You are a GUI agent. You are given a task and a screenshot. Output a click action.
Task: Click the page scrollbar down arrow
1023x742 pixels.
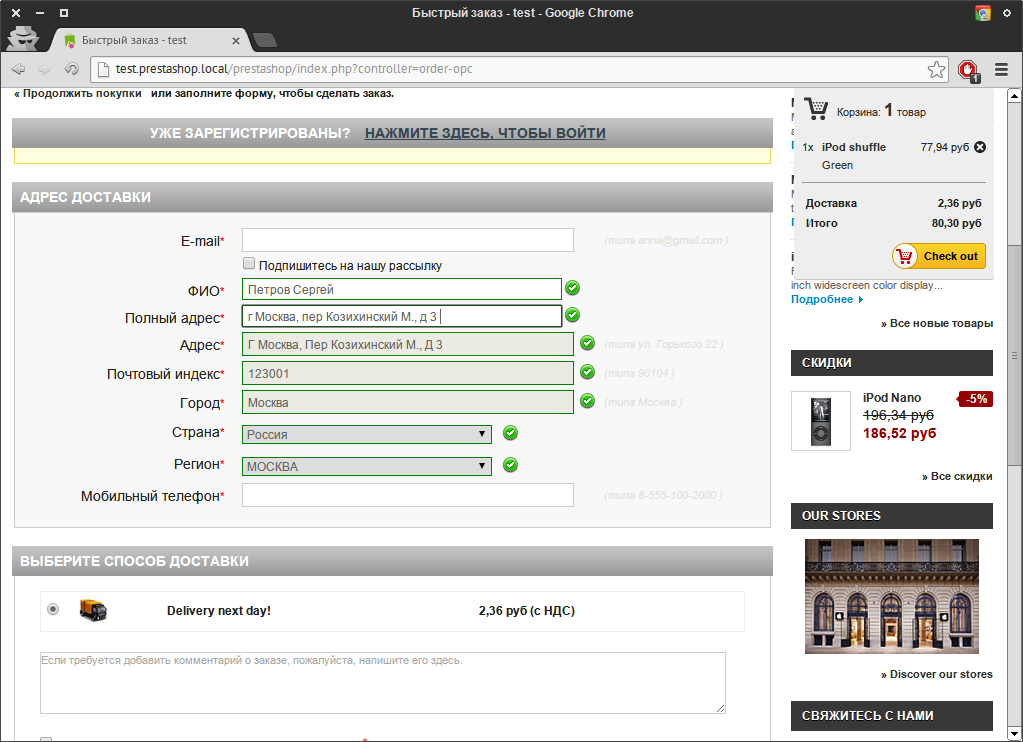click(1014, 734)
